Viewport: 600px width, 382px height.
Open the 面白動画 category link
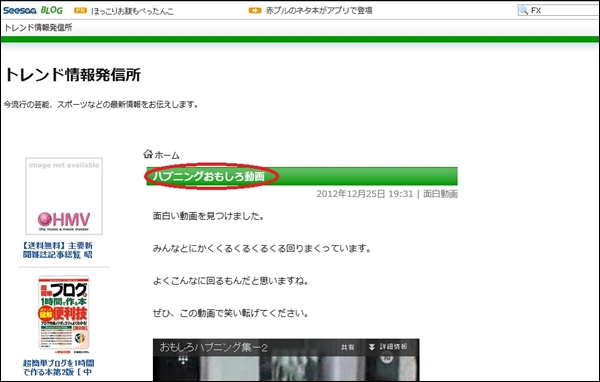pyautogui.click(x=440, y=194)
